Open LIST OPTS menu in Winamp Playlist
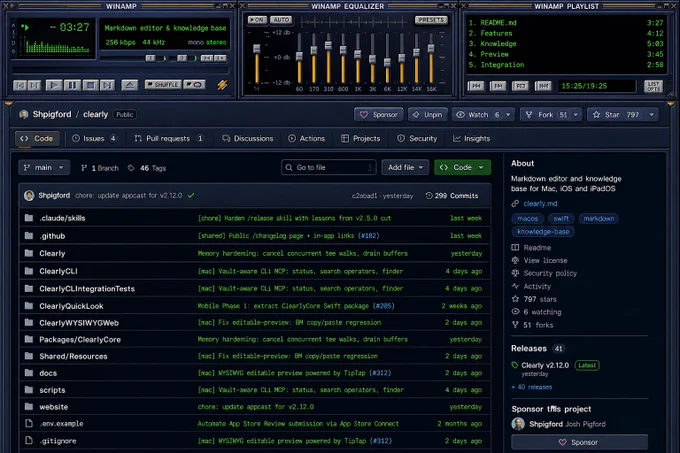The width and height of the screenshot is (680, 453). click(x=653, y=86)
